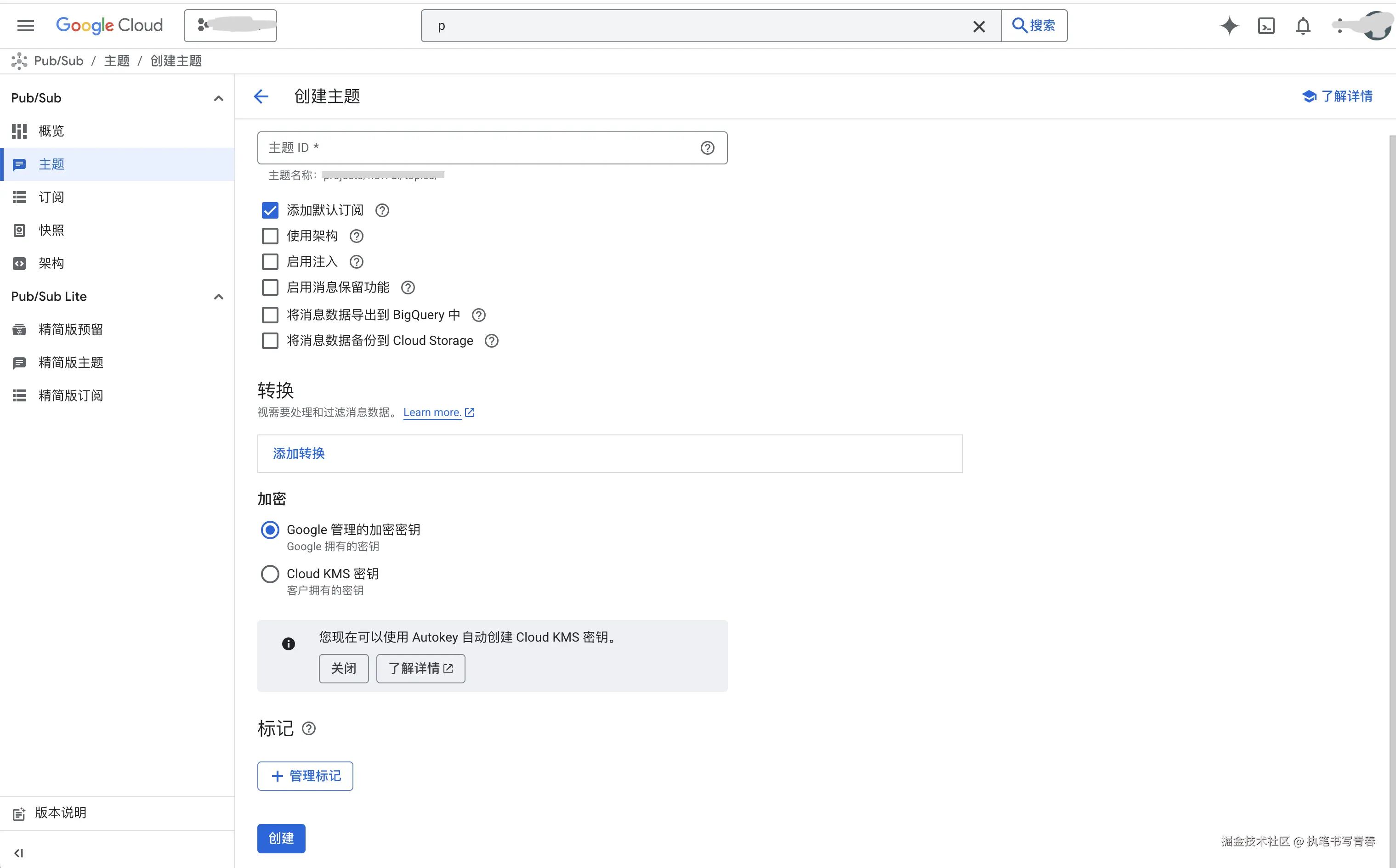Open the project picker dropdown

point(230,25)
